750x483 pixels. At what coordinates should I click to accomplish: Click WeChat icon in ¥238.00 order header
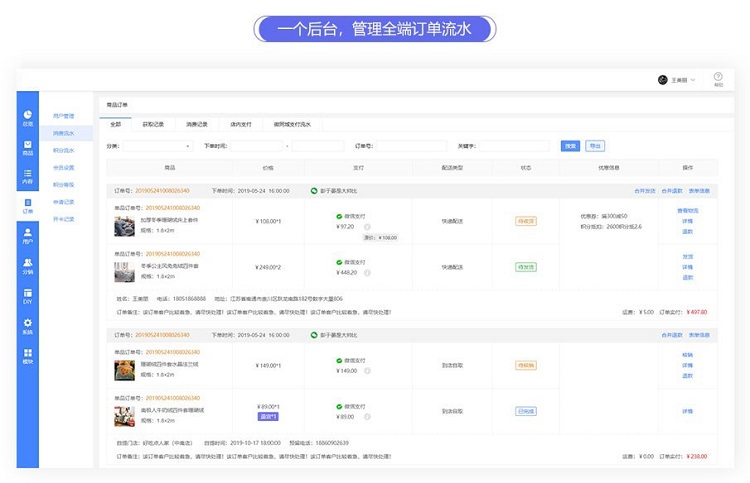(314, 335)
